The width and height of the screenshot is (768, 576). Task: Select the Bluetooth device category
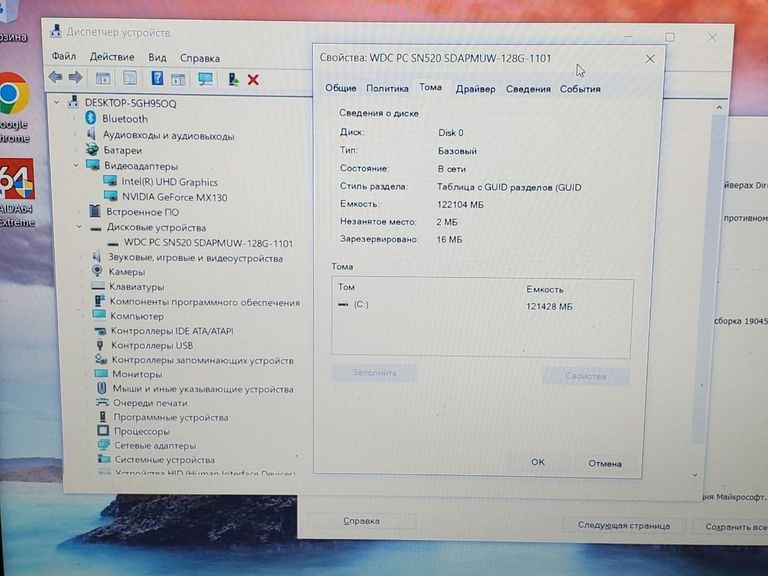click(x=124, y=119)
